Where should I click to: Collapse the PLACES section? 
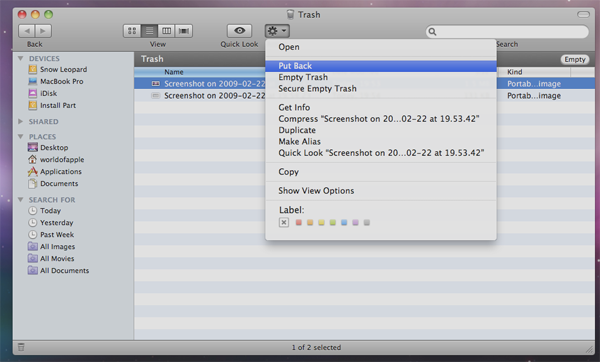coord(21,137)
